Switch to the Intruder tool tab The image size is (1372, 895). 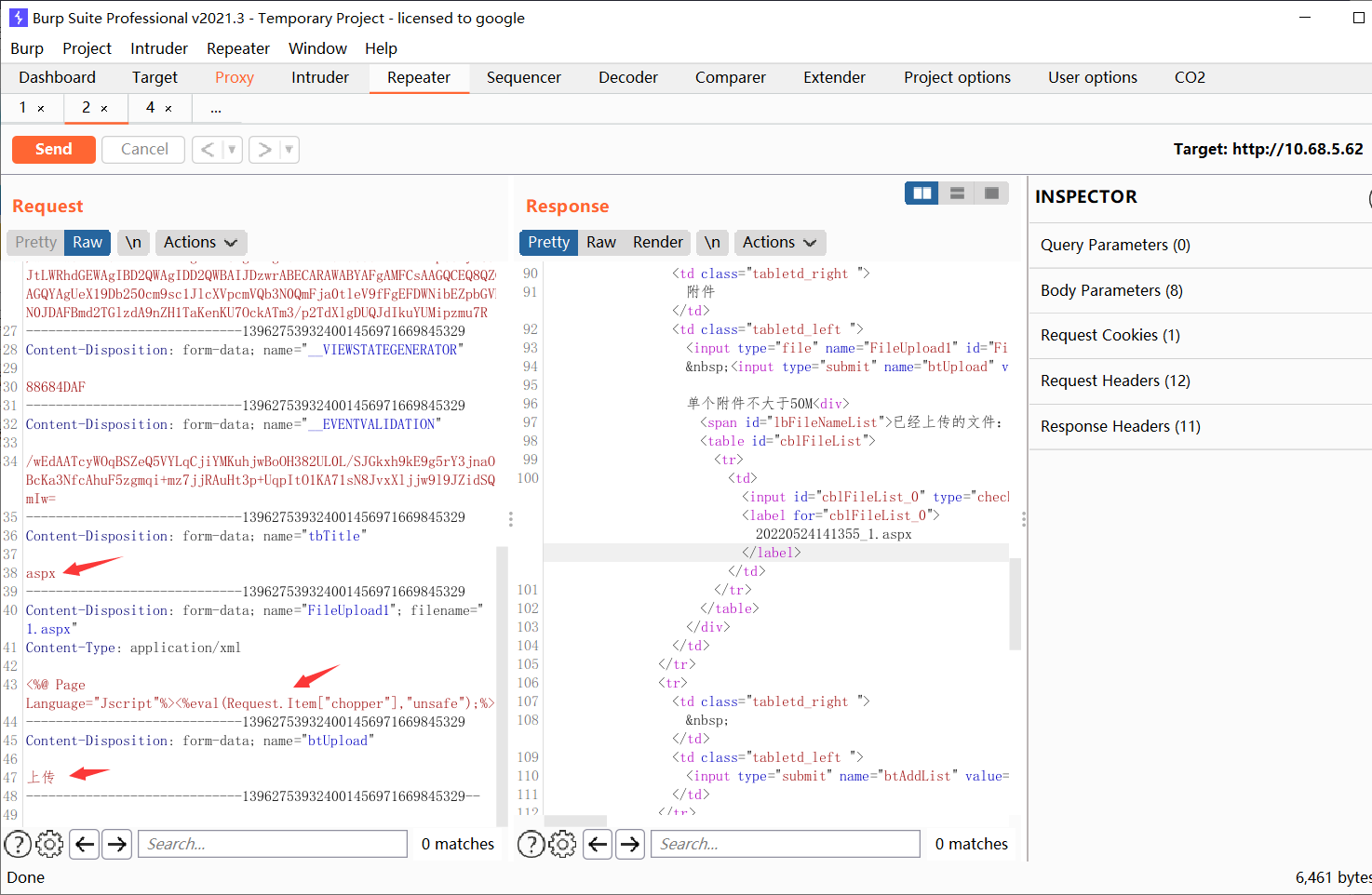pyautogui.click(x=320, y=77)
